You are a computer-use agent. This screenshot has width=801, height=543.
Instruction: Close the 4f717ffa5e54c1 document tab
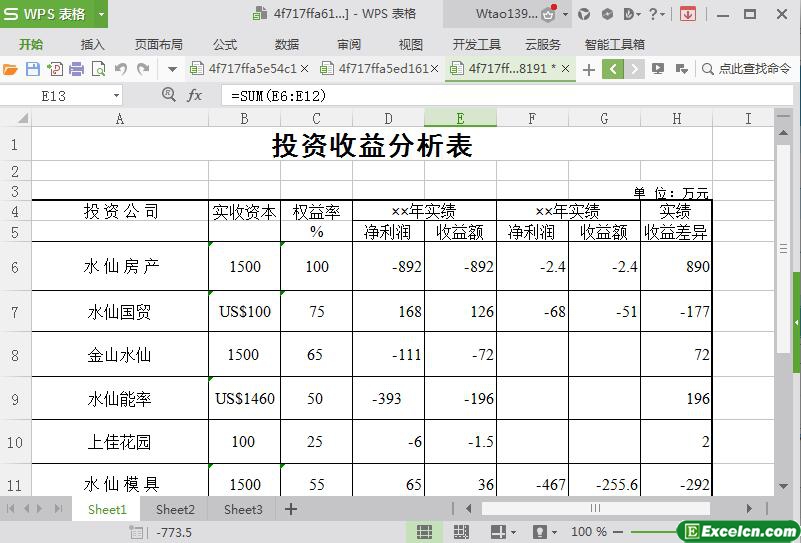click(x=304, y=68)
